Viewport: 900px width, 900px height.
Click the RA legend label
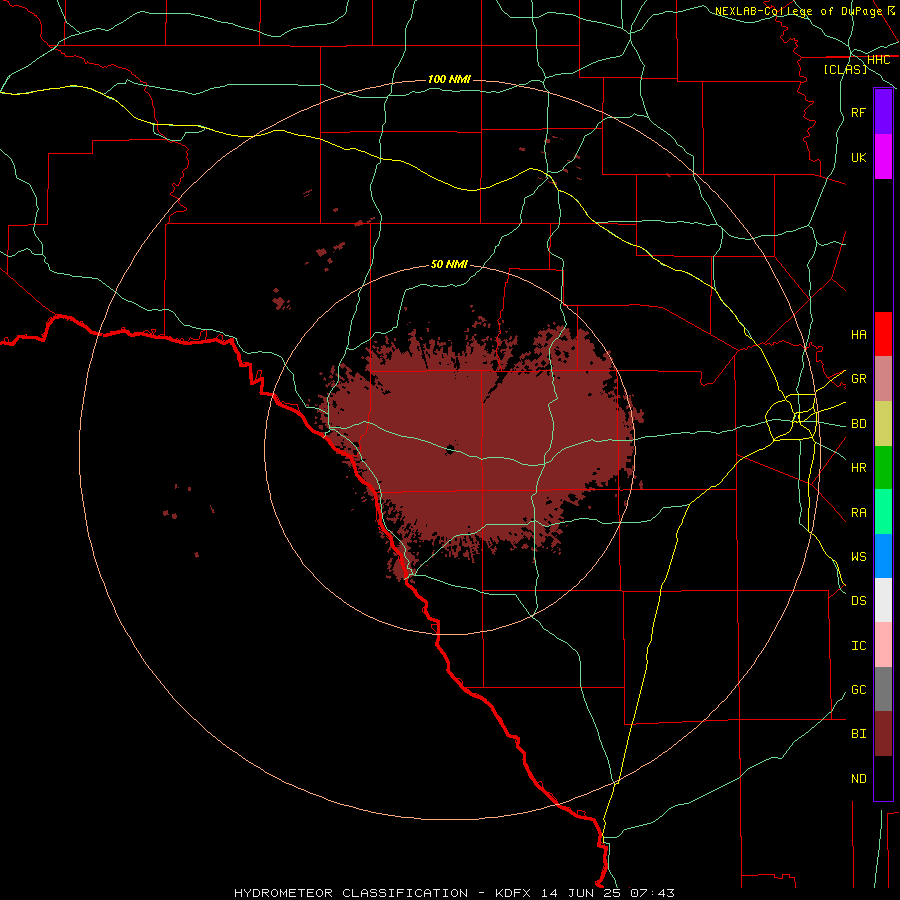coord(858,513)
